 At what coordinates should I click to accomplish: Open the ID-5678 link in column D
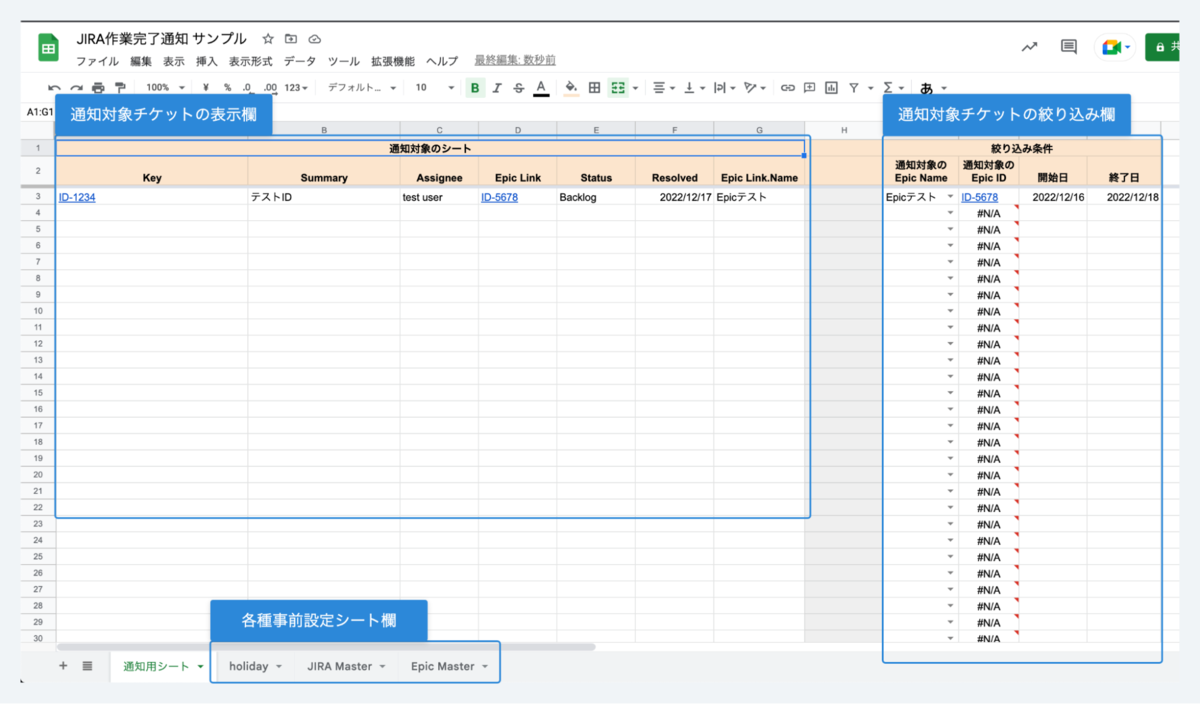pos(499,197)
